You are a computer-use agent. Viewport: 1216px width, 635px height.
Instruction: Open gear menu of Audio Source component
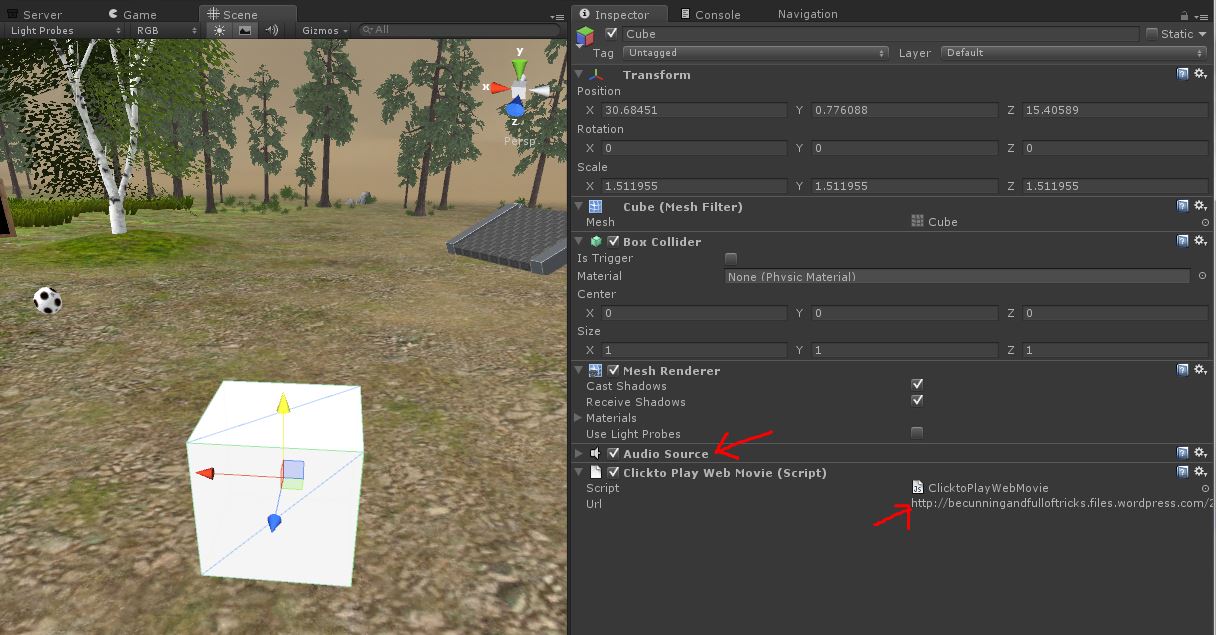click(x=1199, y=454)
